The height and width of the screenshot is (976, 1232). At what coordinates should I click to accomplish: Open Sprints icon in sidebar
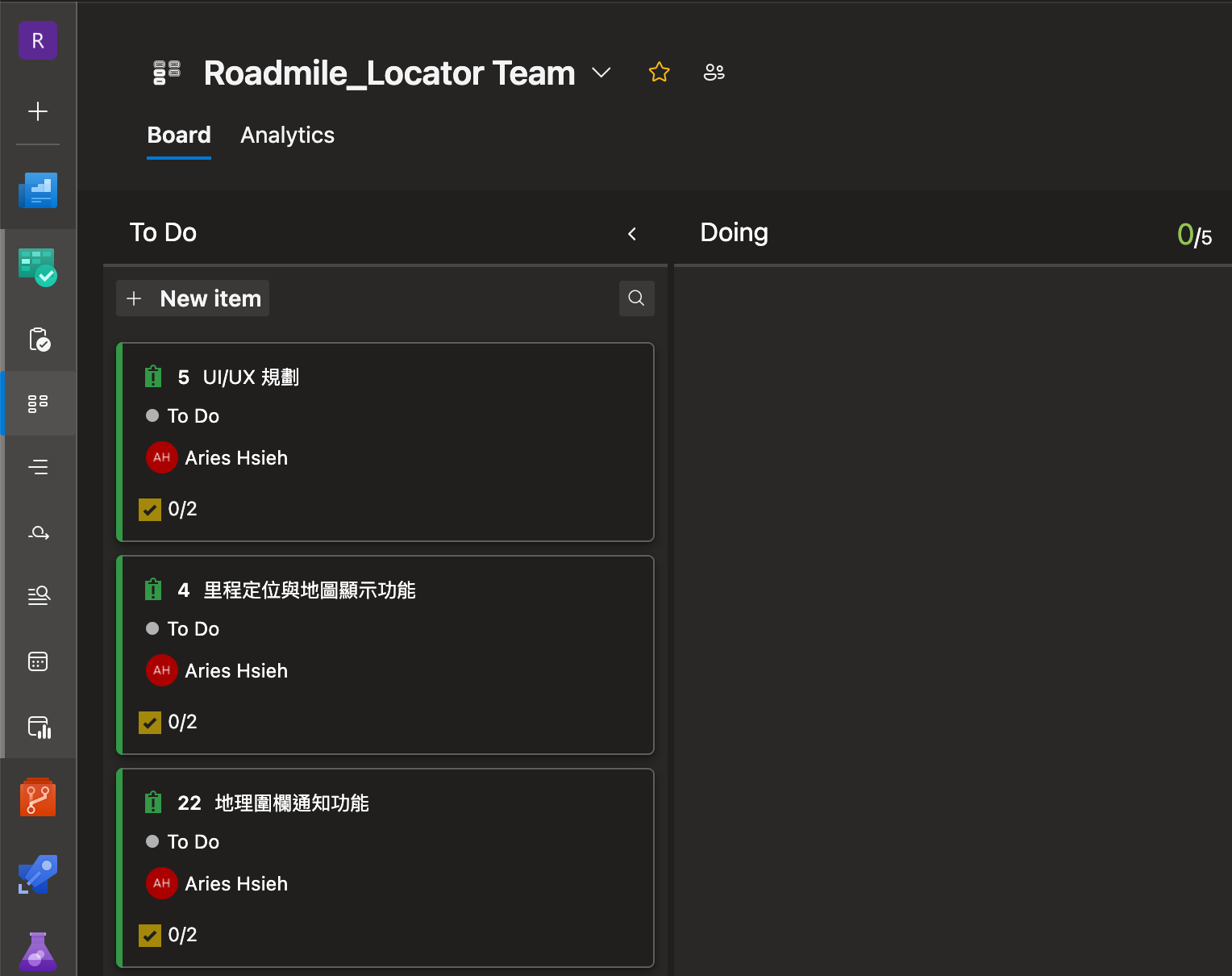click(38, 532)
